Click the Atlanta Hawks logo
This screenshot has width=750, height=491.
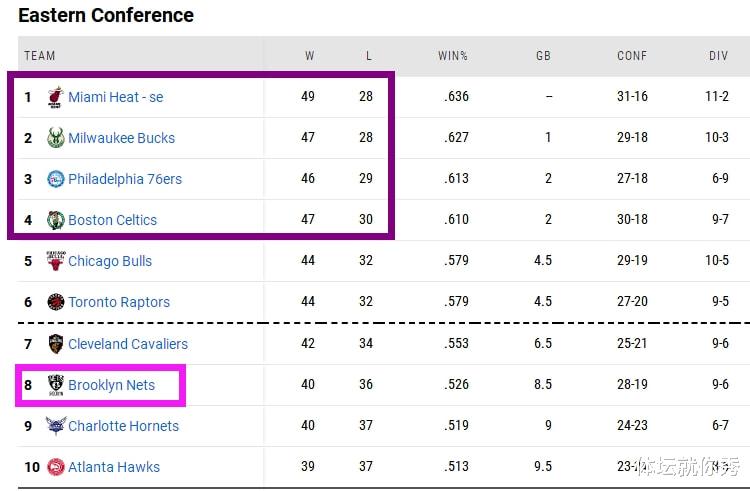[55, 467]
